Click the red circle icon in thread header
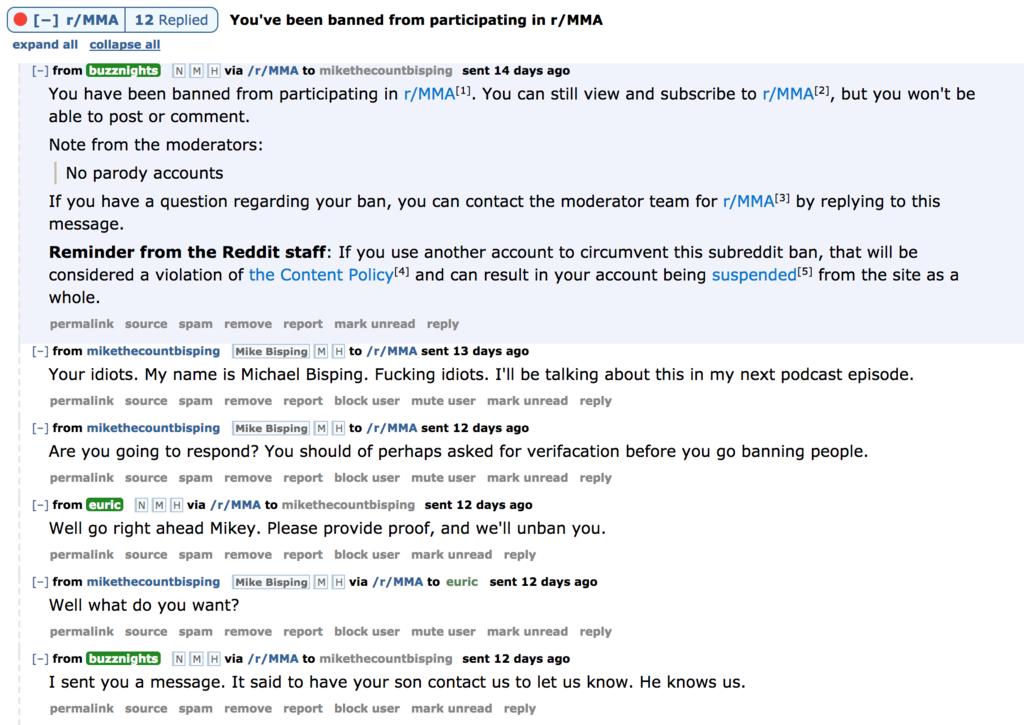Viewport: 1024px width, 725px height. [x=20, y=20]
